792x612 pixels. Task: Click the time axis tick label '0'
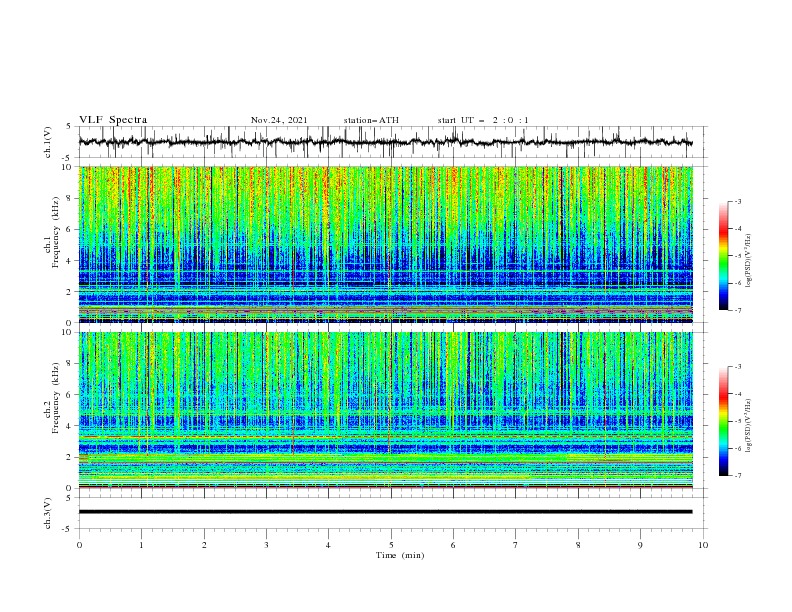(x=79, y=545)
